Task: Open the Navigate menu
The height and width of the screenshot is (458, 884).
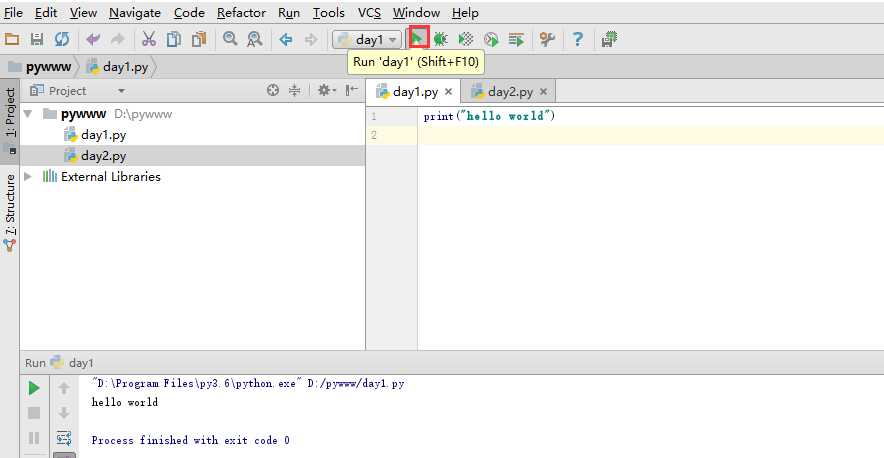Action: click(135, 12)
